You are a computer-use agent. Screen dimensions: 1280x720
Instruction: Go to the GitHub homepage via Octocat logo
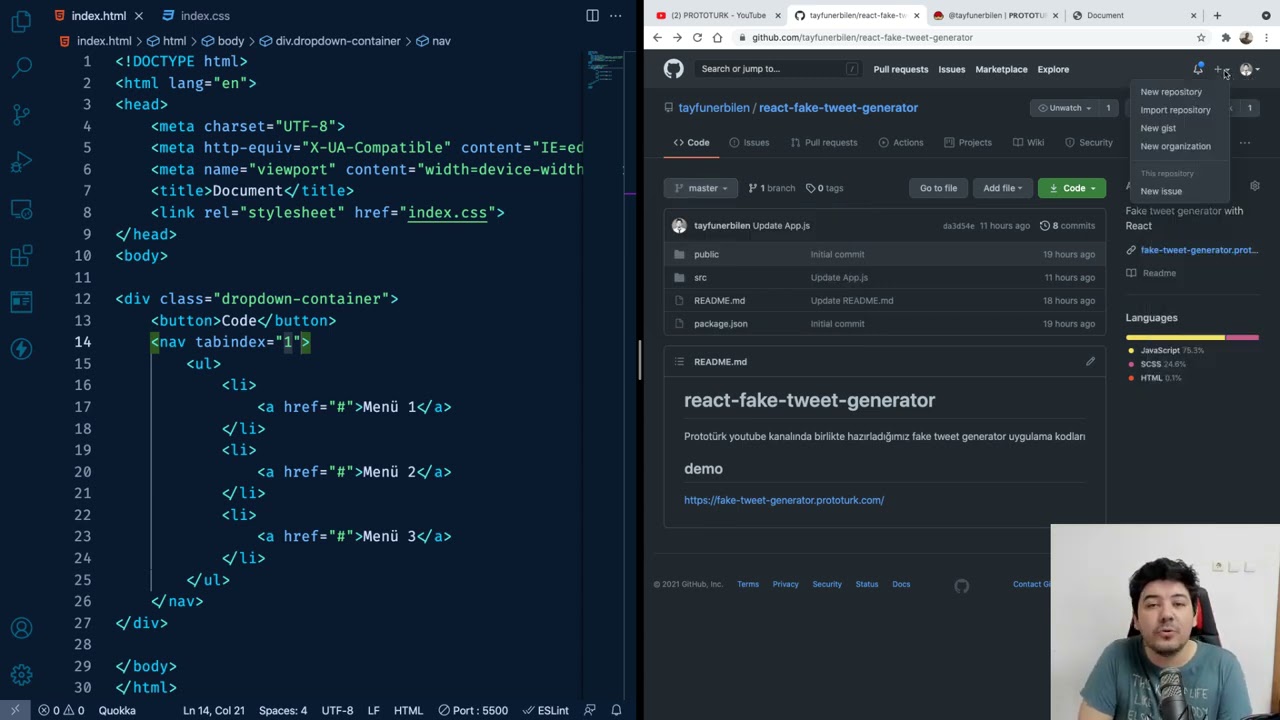pos(673,68)
